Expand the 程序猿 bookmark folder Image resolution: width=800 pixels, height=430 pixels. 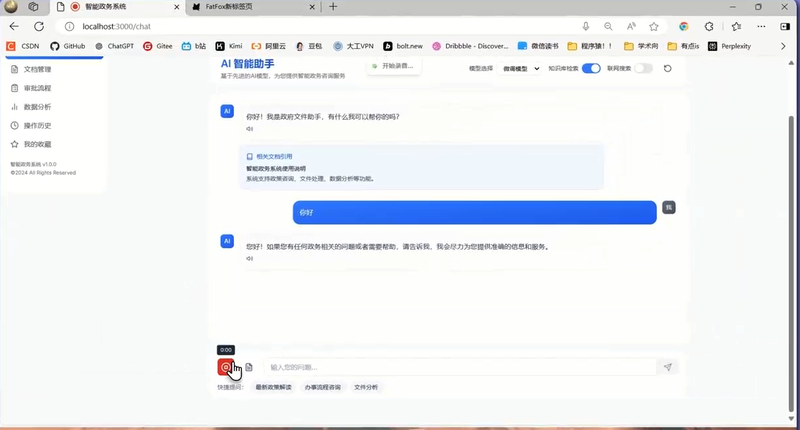pos(590,46)
